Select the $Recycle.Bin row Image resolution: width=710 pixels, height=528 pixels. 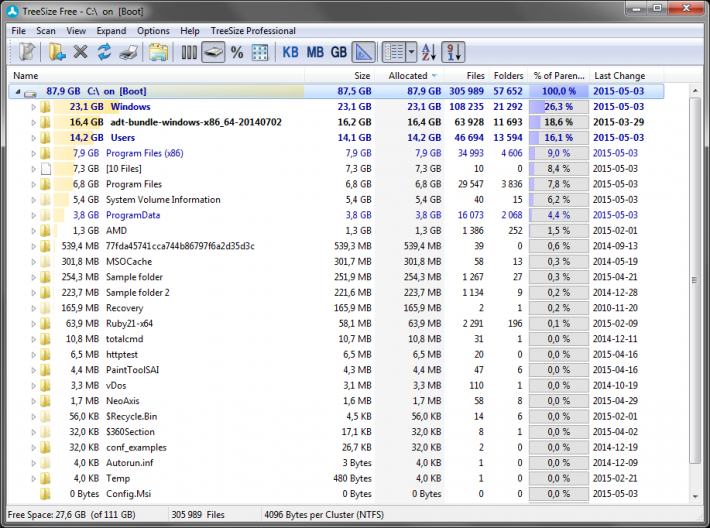(336, 417)
